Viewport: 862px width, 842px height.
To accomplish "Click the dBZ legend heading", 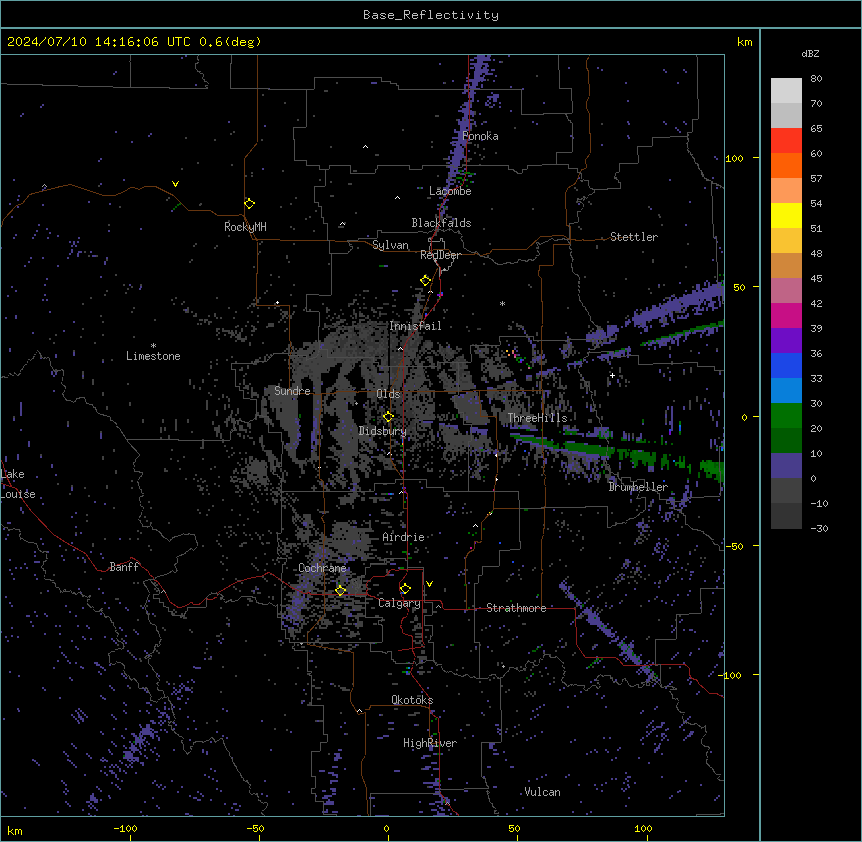I will 810,53.
